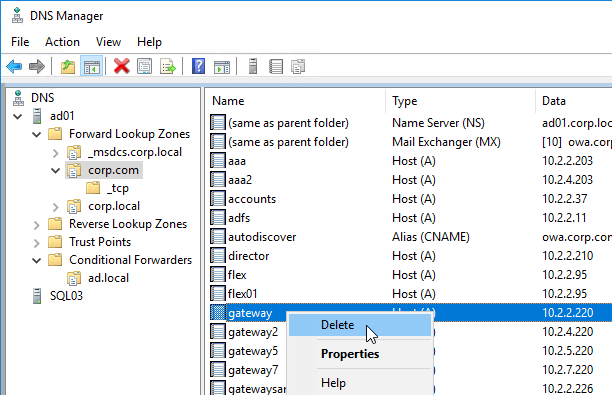Select the Trust Points tree item
The width and height of the screenshot is (612, 395).
100,242
